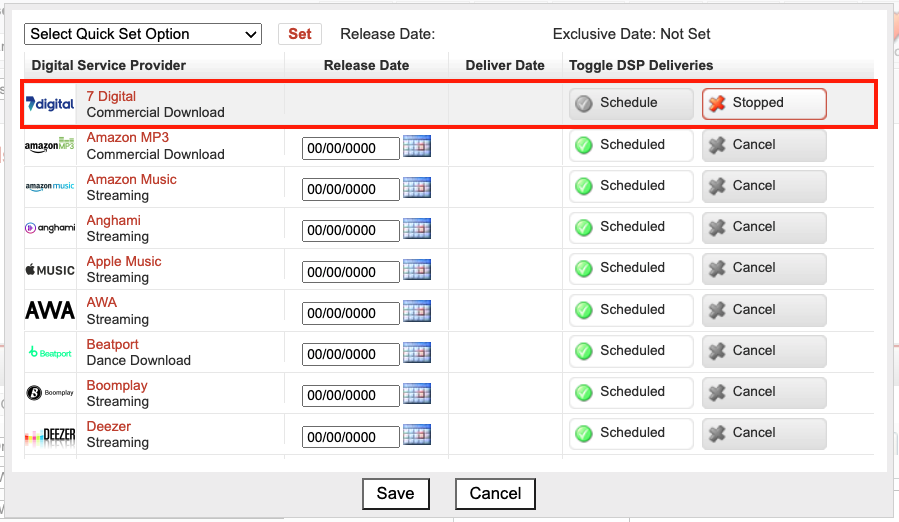Click the Digital Service Provider column header
Image resolution: width=899 pixels, height=522 pixels.
click(108, 65)
